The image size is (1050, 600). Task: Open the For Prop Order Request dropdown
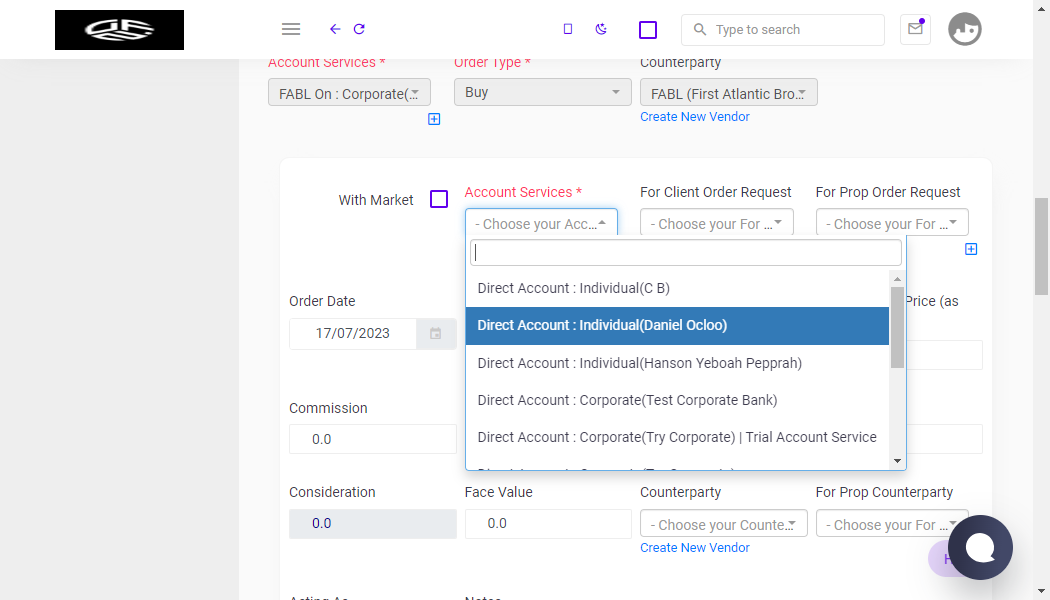point(892,222)
